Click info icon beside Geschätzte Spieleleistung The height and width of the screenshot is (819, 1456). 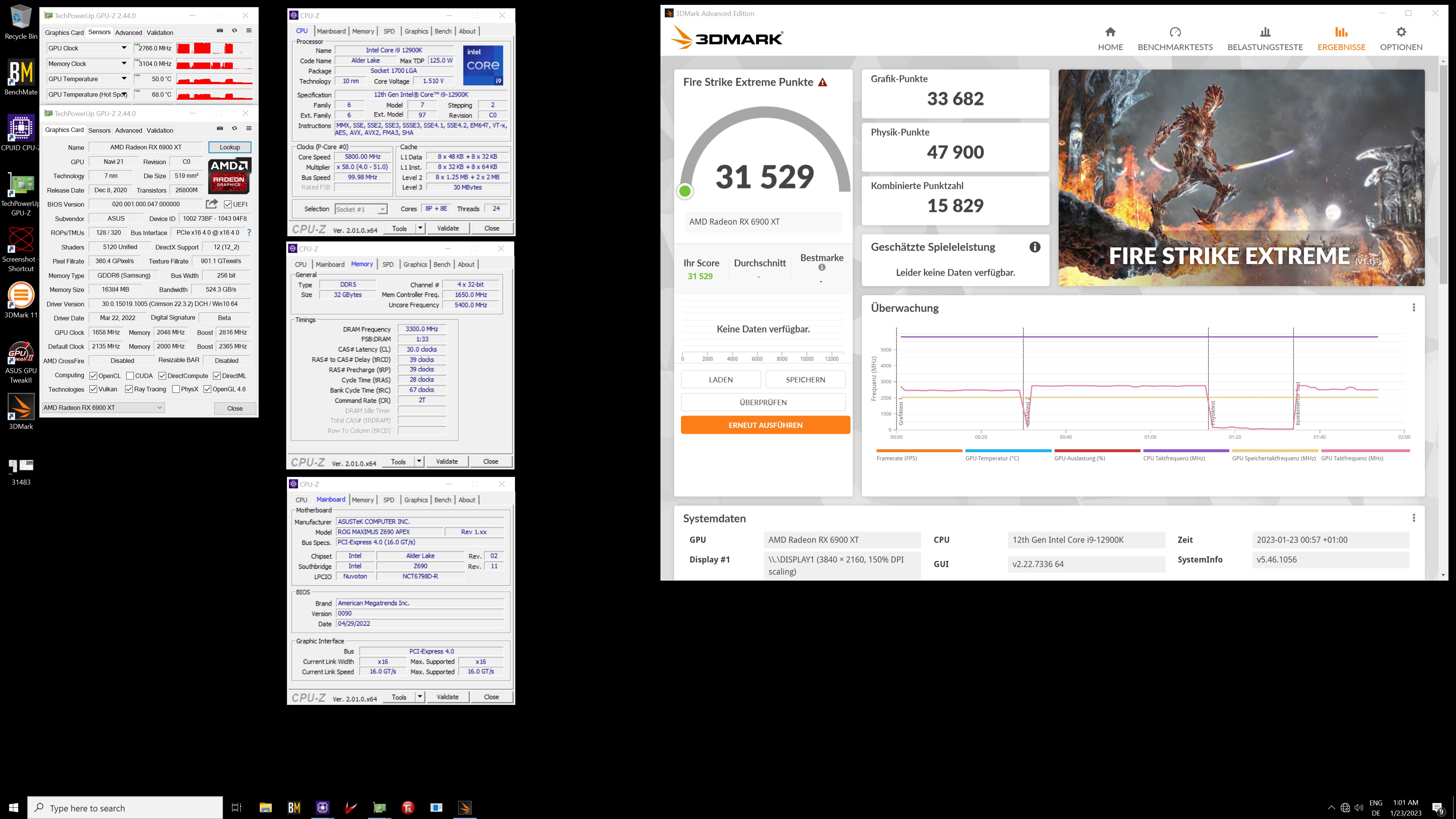1034,247
